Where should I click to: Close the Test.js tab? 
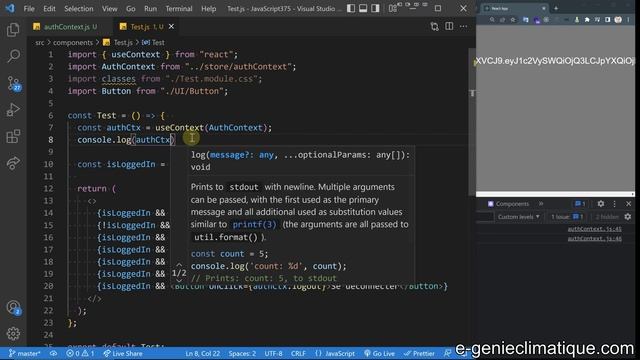tap(171, 27)
